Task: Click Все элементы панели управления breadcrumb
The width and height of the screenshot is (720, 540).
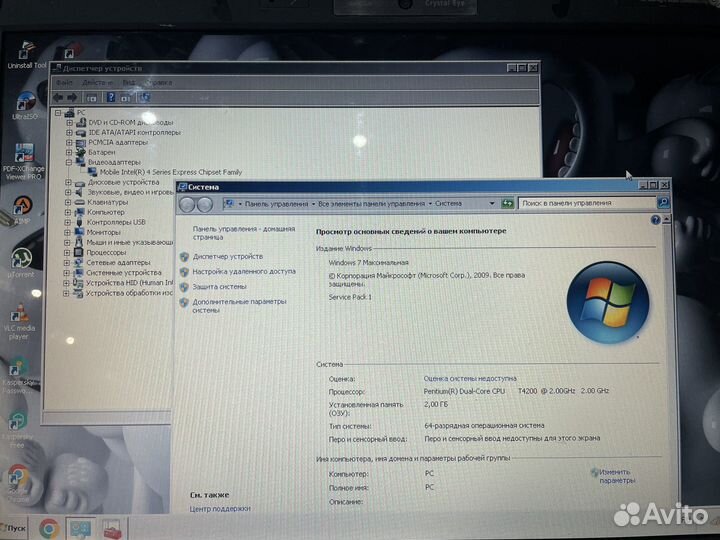Action: (371, 203)
